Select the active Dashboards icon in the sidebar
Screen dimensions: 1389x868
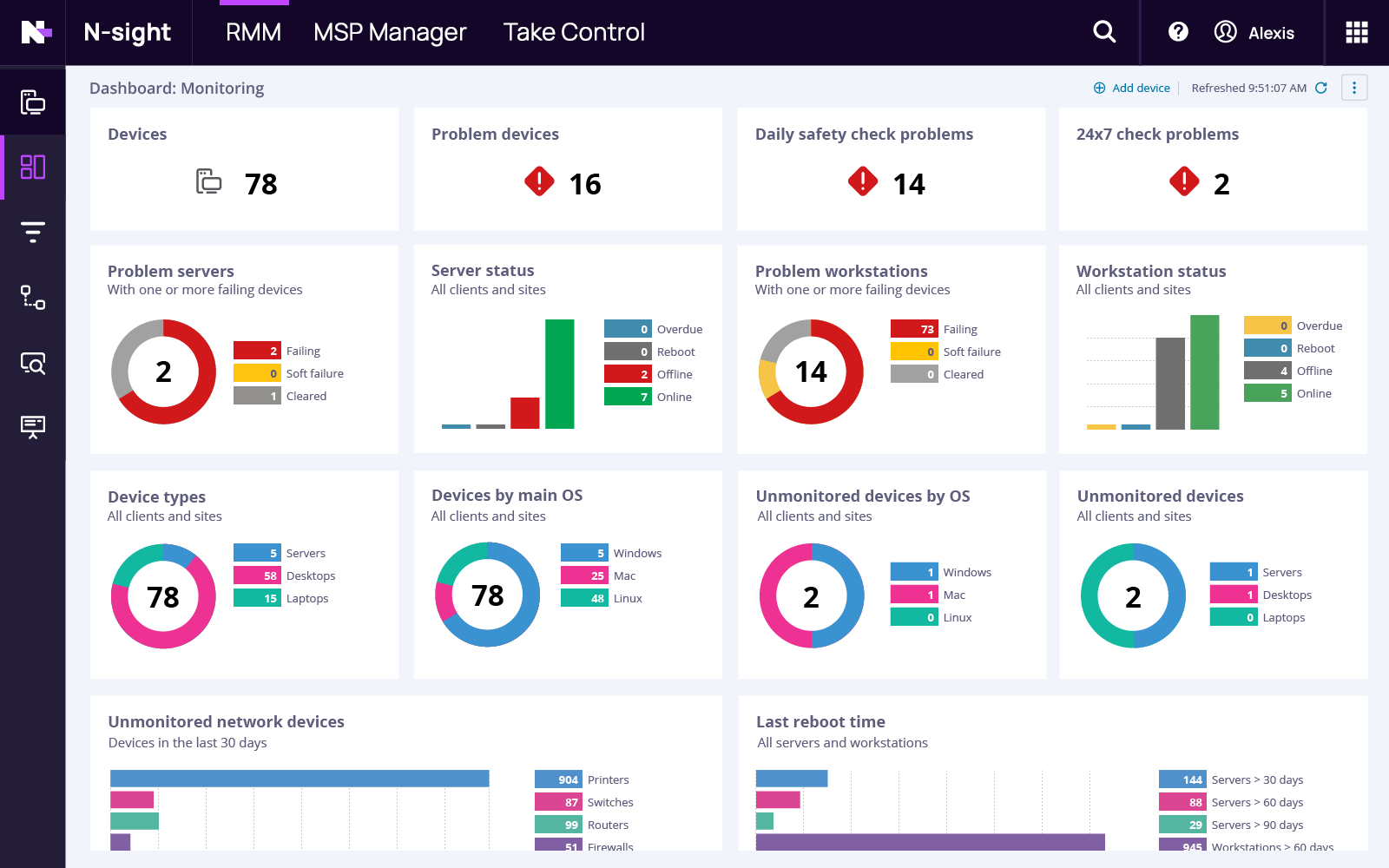coord(32,167)
